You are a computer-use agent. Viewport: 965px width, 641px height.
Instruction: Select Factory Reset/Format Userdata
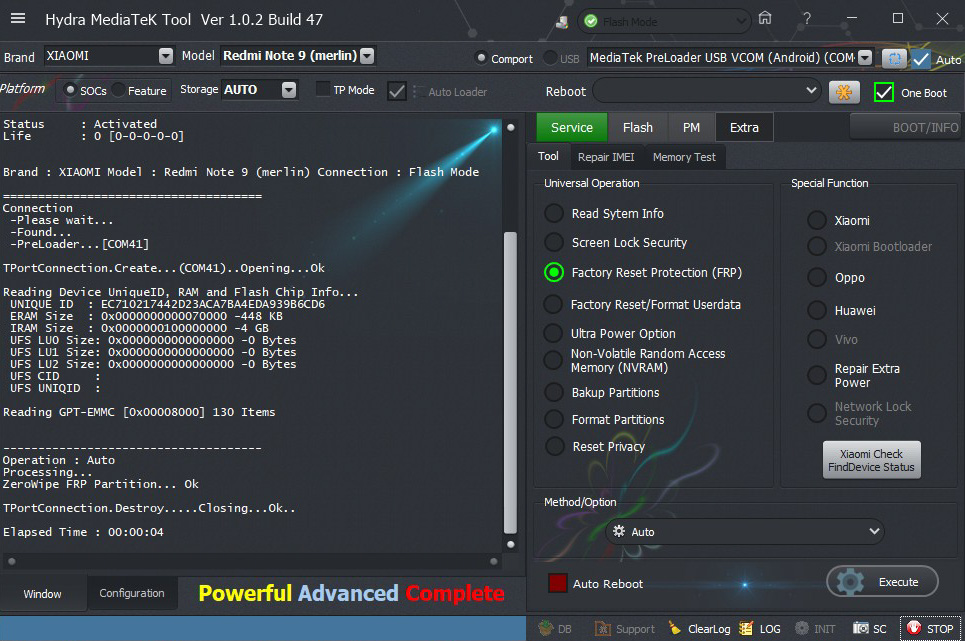point(553,304)
